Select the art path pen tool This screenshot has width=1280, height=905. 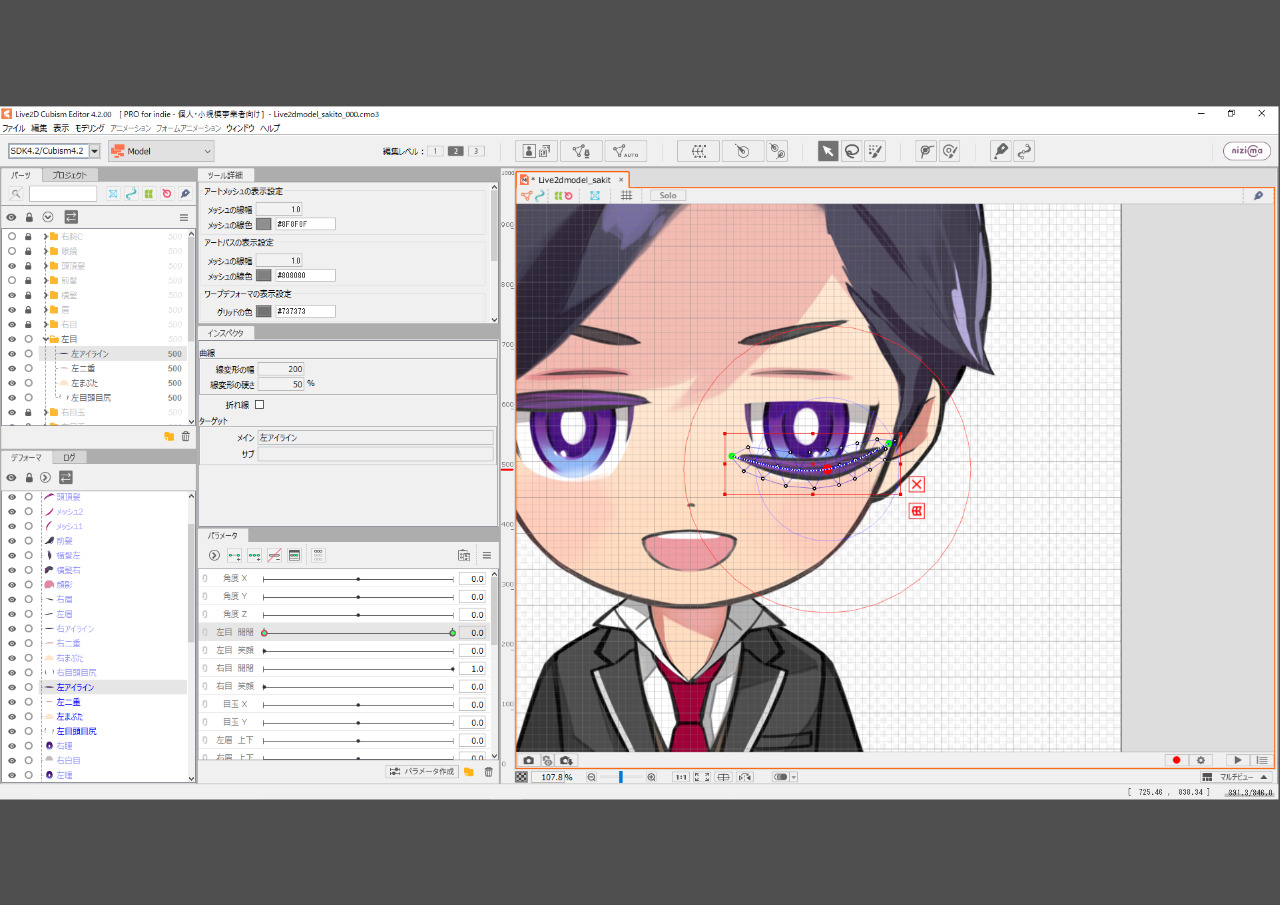click(1000, 151)
